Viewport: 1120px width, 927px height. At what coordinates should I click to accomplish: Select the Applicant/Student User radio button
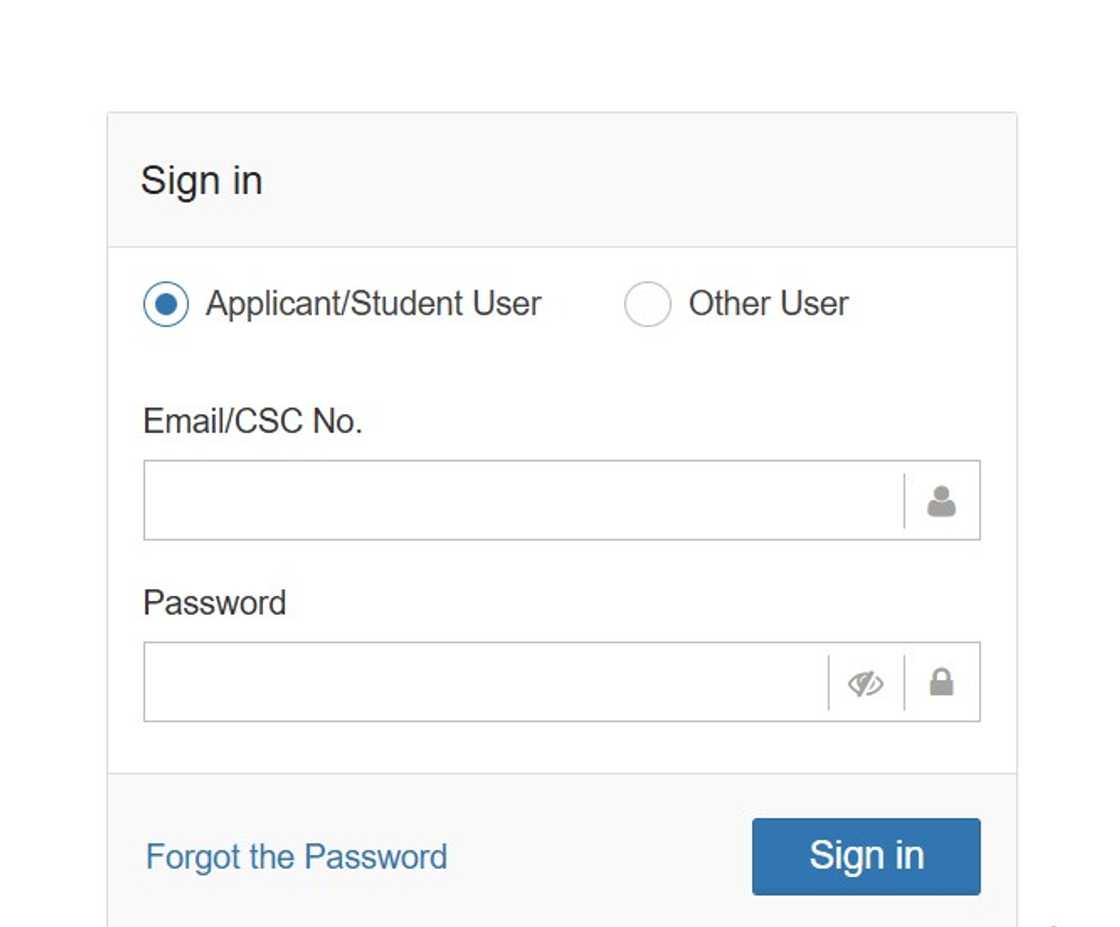coord(167,303)
